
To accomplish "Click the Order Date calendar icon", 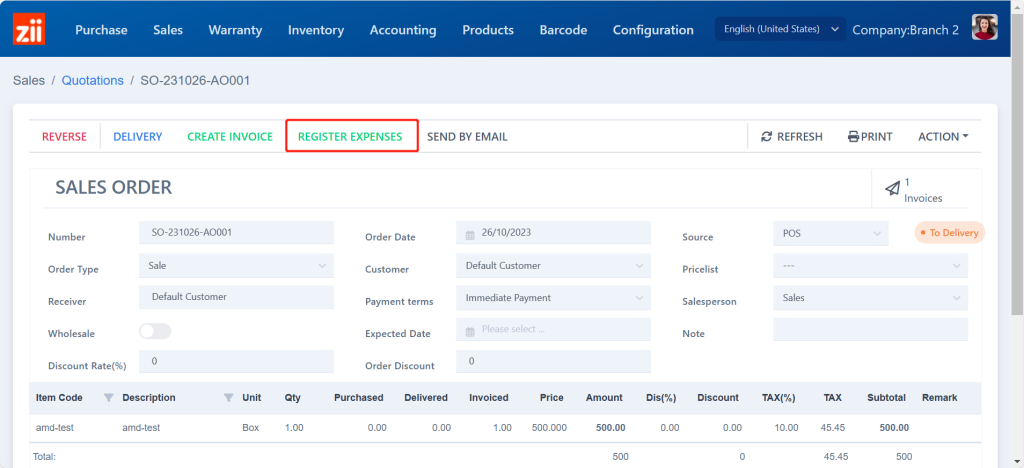I will click(x=470, y=234).
